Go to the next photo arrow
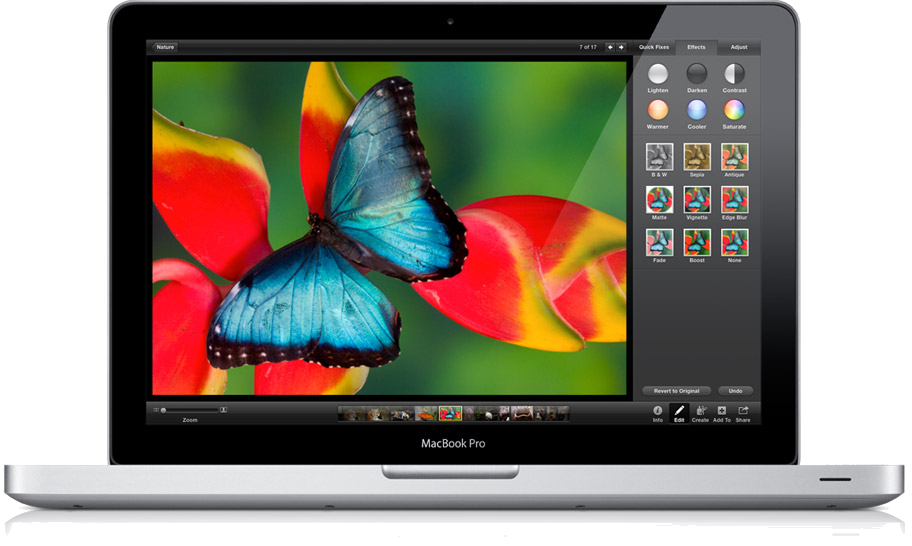Screen dimensions: 912x546 tap(621, 47)
